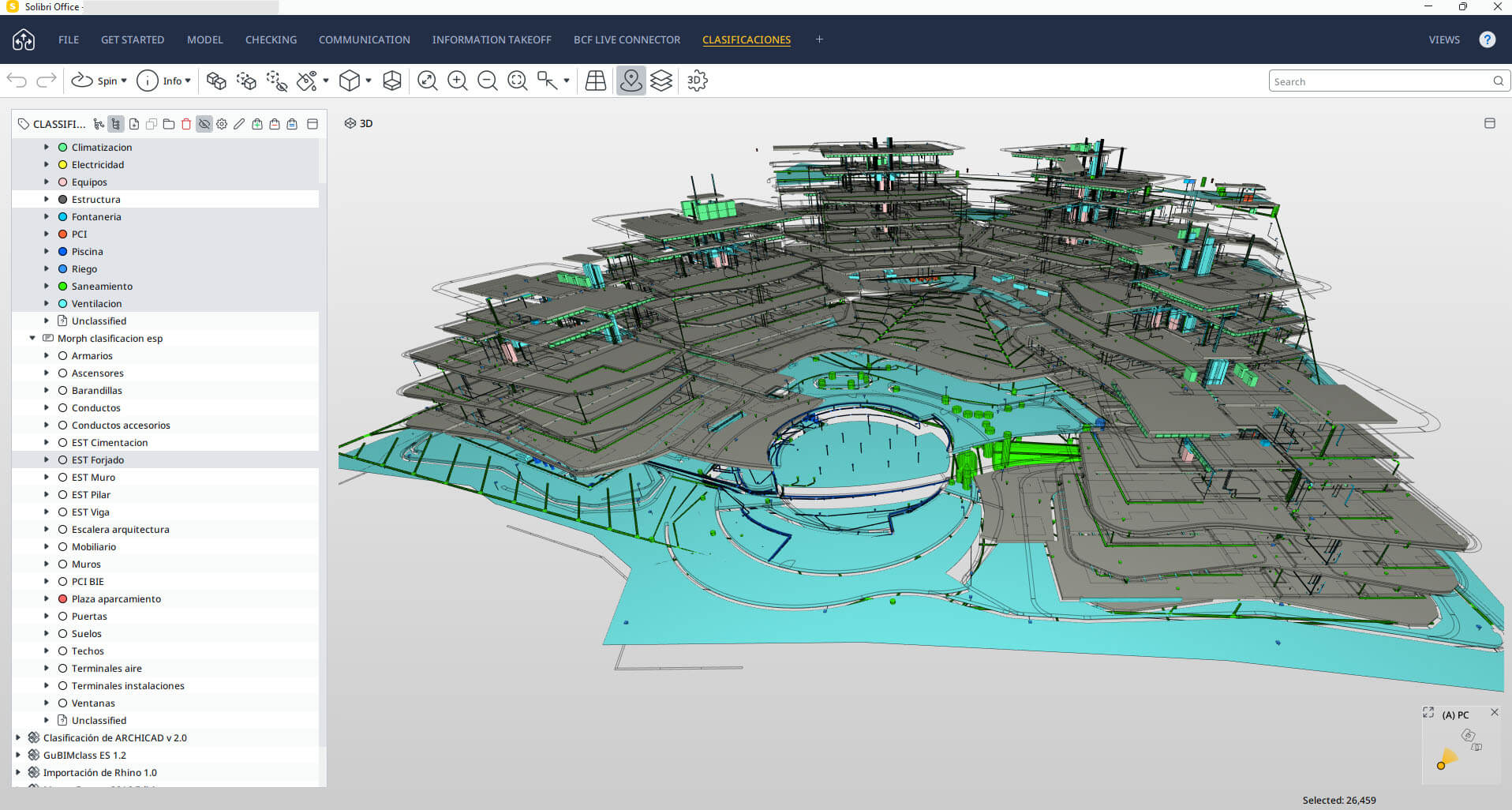Click the Layers stack icon in toolbar
This screenshot has height=810, width=1512.
pyautogui.click(x=661, y=81)
